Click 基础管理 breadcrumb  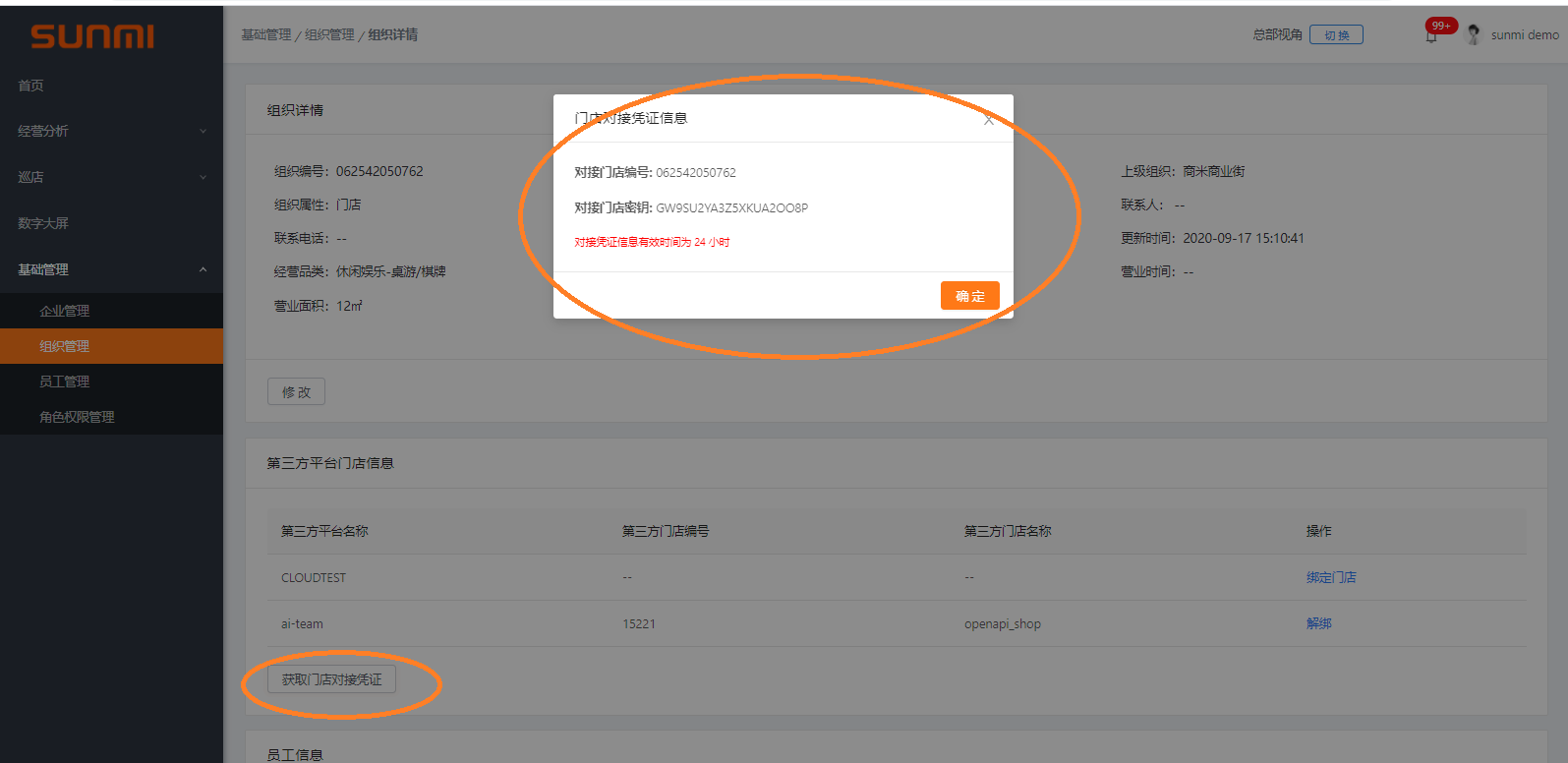pyautogui.click(x=266, y=34)
